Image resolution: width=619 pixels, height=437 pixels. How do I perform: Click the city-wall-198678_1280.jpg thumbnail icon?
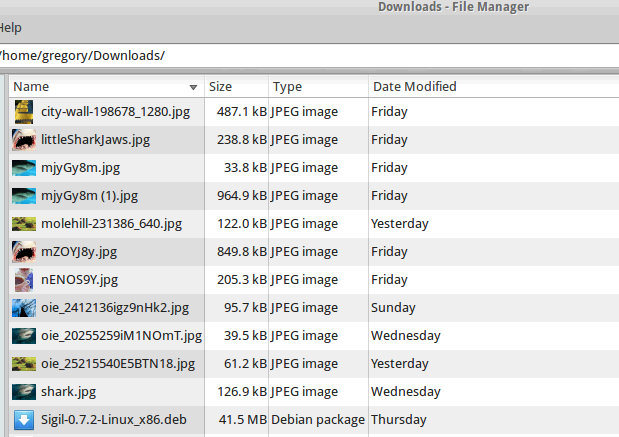23,111
